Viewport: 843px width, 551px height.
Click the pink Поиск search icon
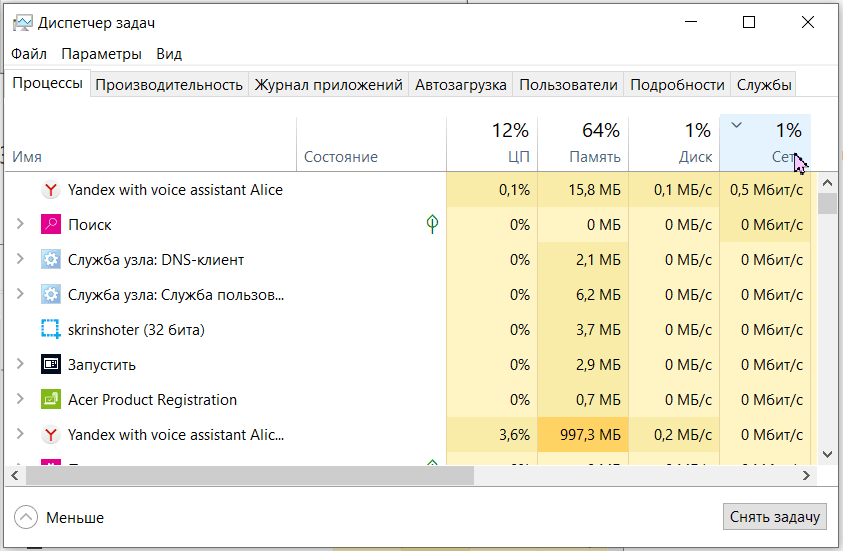coord(50,225)
